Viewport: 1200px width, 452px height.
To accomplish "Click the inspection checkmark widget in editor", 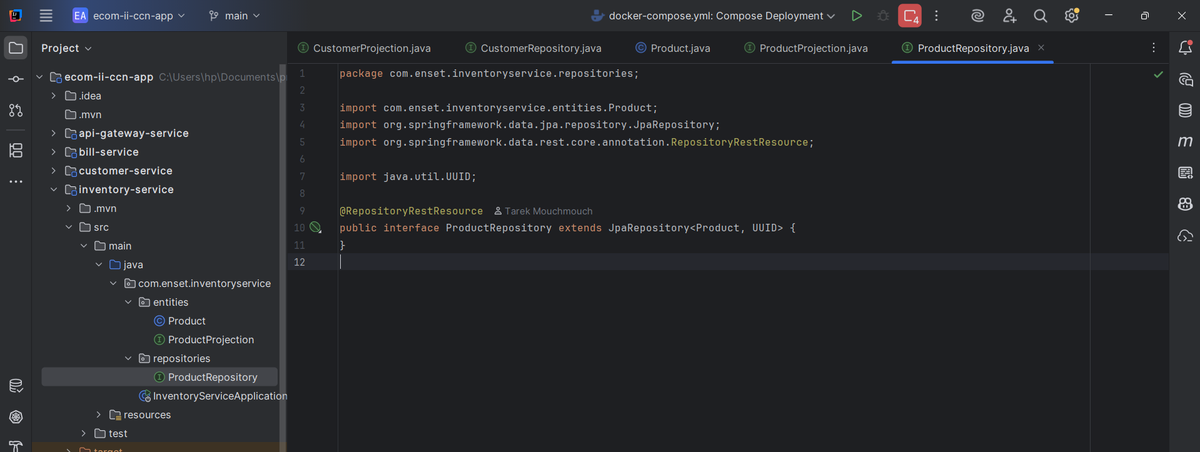I will pos(1158,74).
